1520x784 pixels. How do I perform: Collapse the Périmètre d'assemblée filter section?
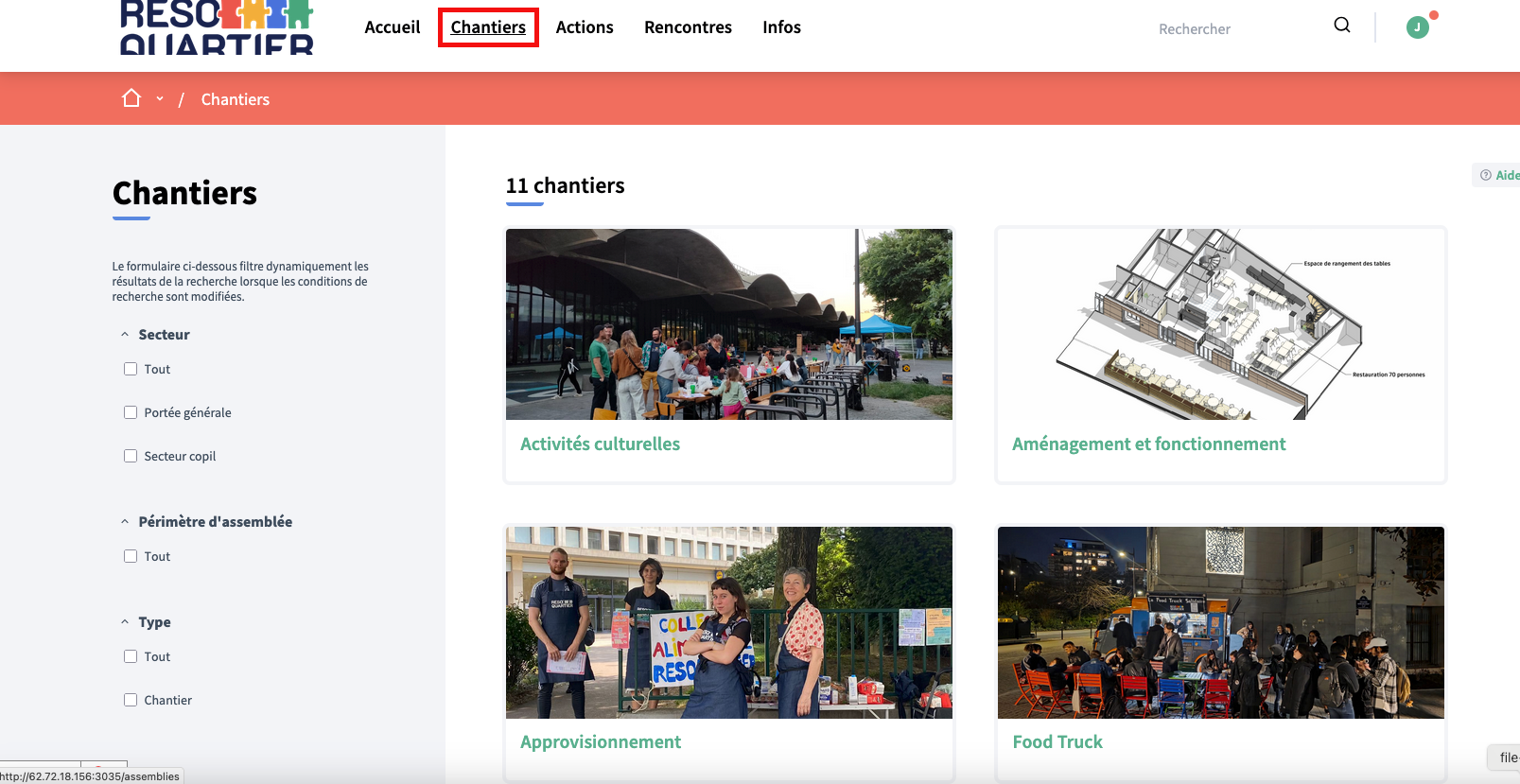(x=125, y=522)
